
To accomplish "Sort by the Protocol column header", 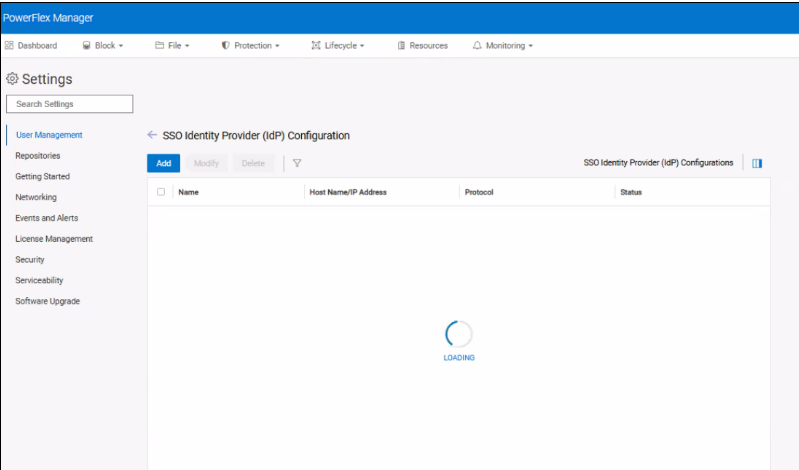I will (x=479, y=192).
